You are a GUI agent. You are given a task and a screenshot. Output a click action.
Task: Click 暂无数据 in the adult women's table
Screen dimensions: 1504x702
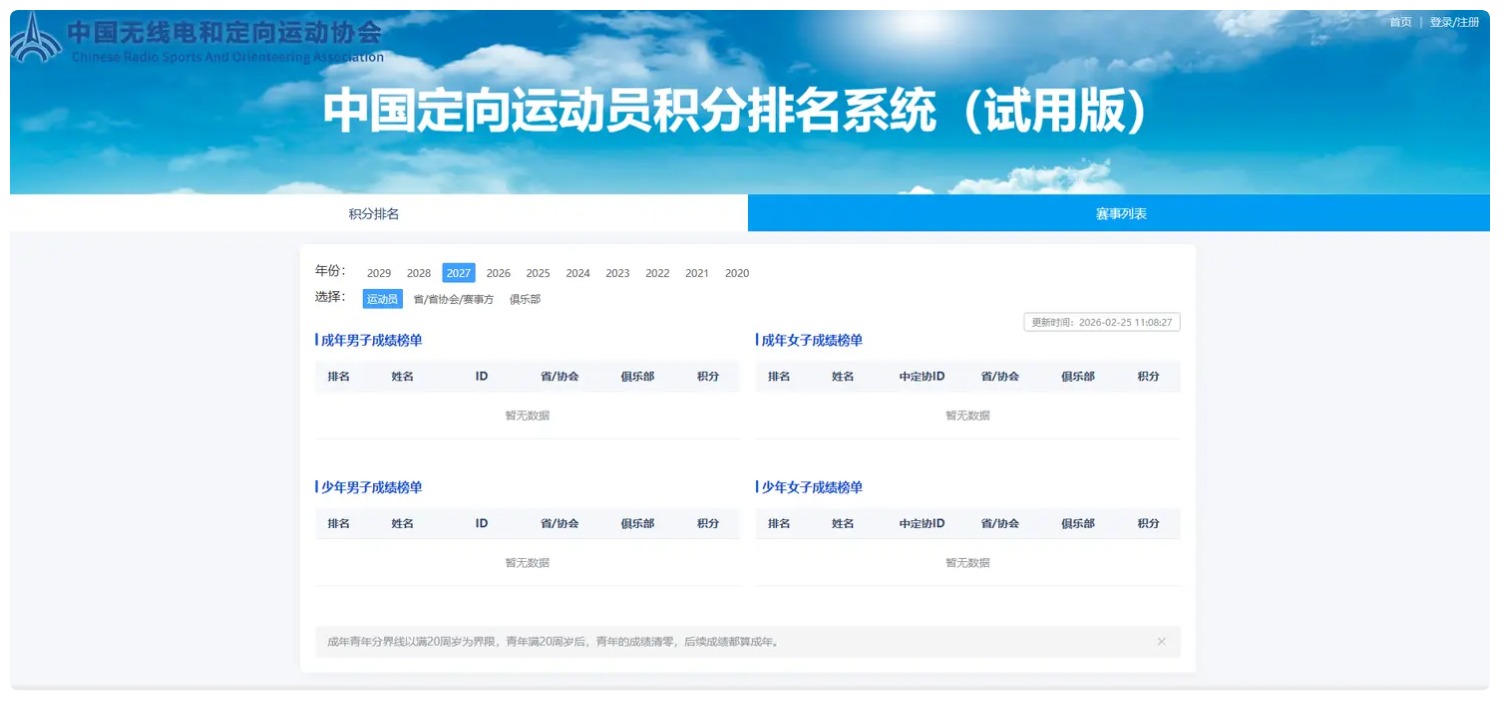tap(966, 415)
